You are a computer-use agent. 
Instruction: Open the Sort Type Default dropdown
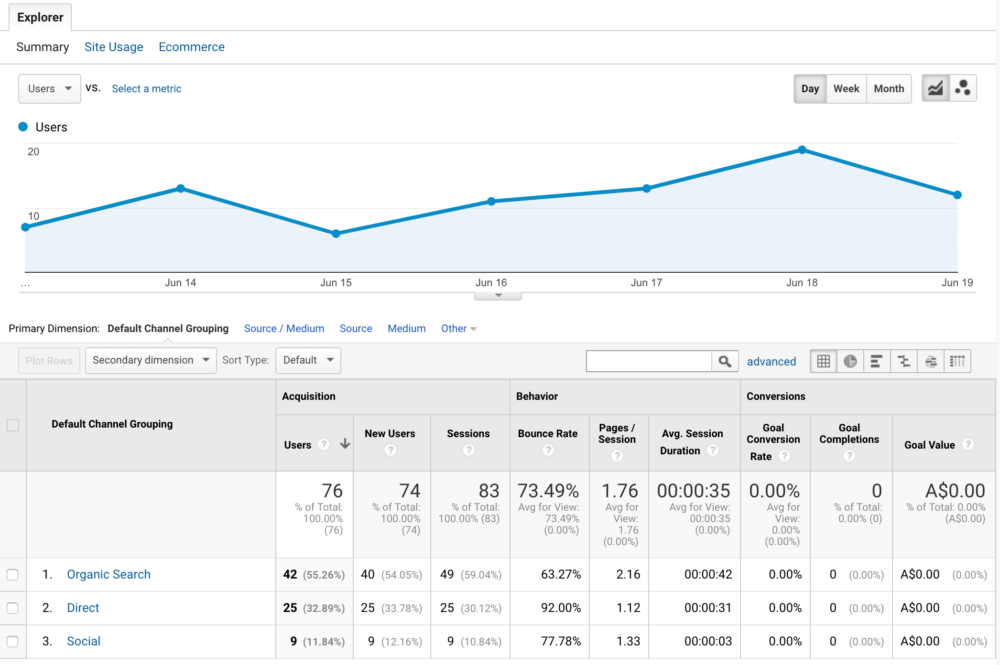tap(307, 360)
